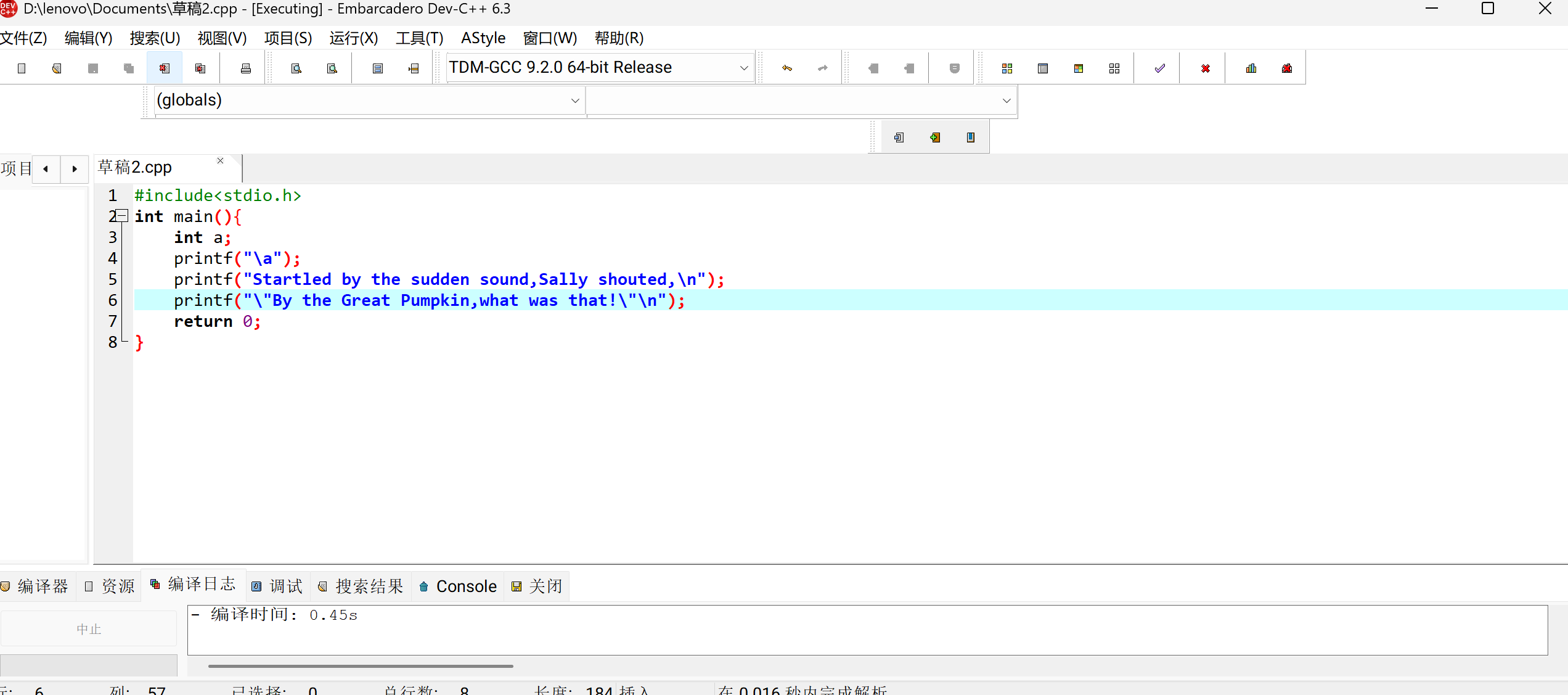Click the red X stop execution icon

click(x=1205, y=68)
